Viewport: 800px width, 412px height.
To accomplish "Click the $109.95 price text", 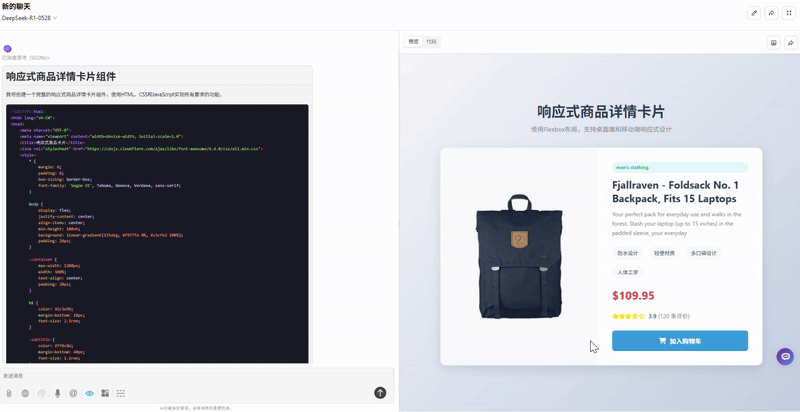I will coord(633,295).
